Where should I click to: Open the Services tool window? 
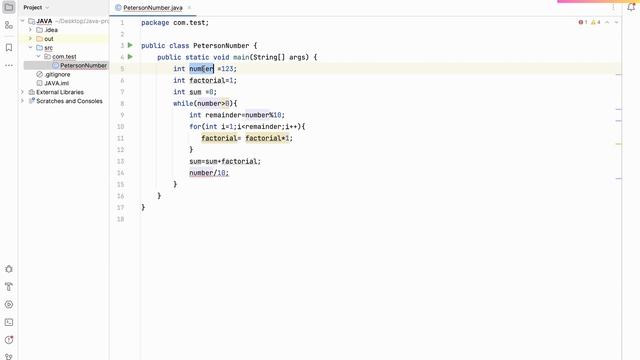[9, 304]
